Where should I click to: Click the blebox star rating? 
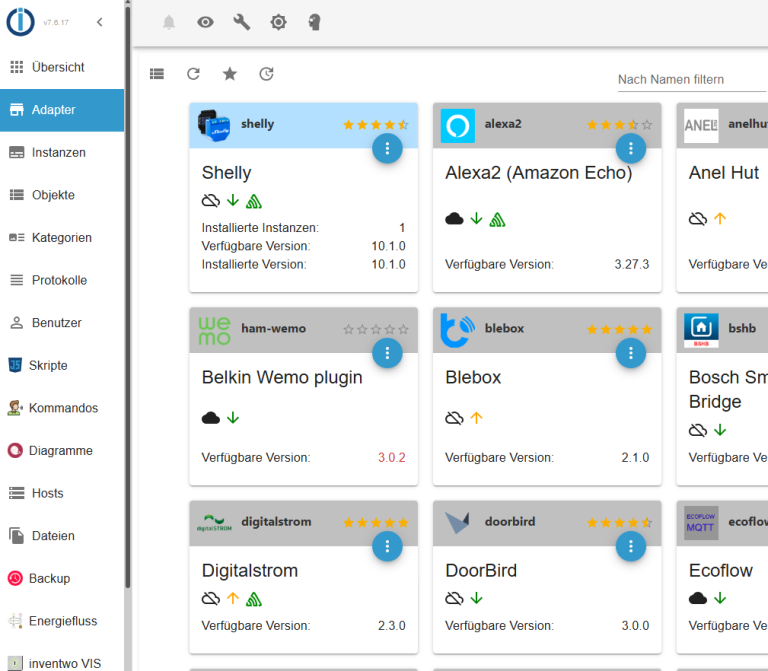620,330
